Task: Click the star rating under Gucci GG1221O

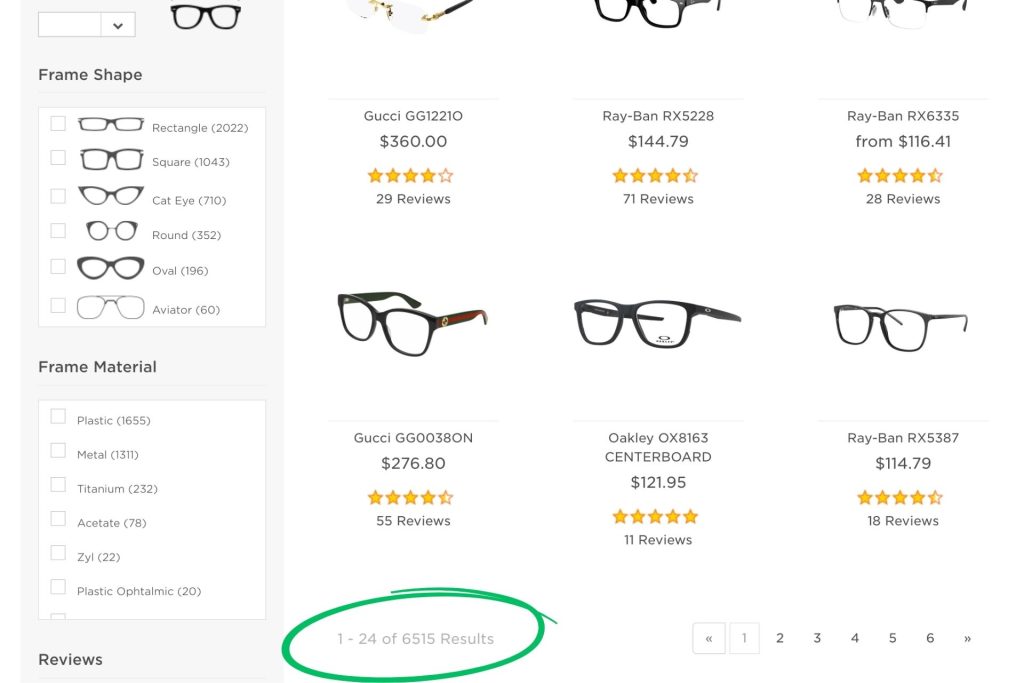Action: (411, 175)
